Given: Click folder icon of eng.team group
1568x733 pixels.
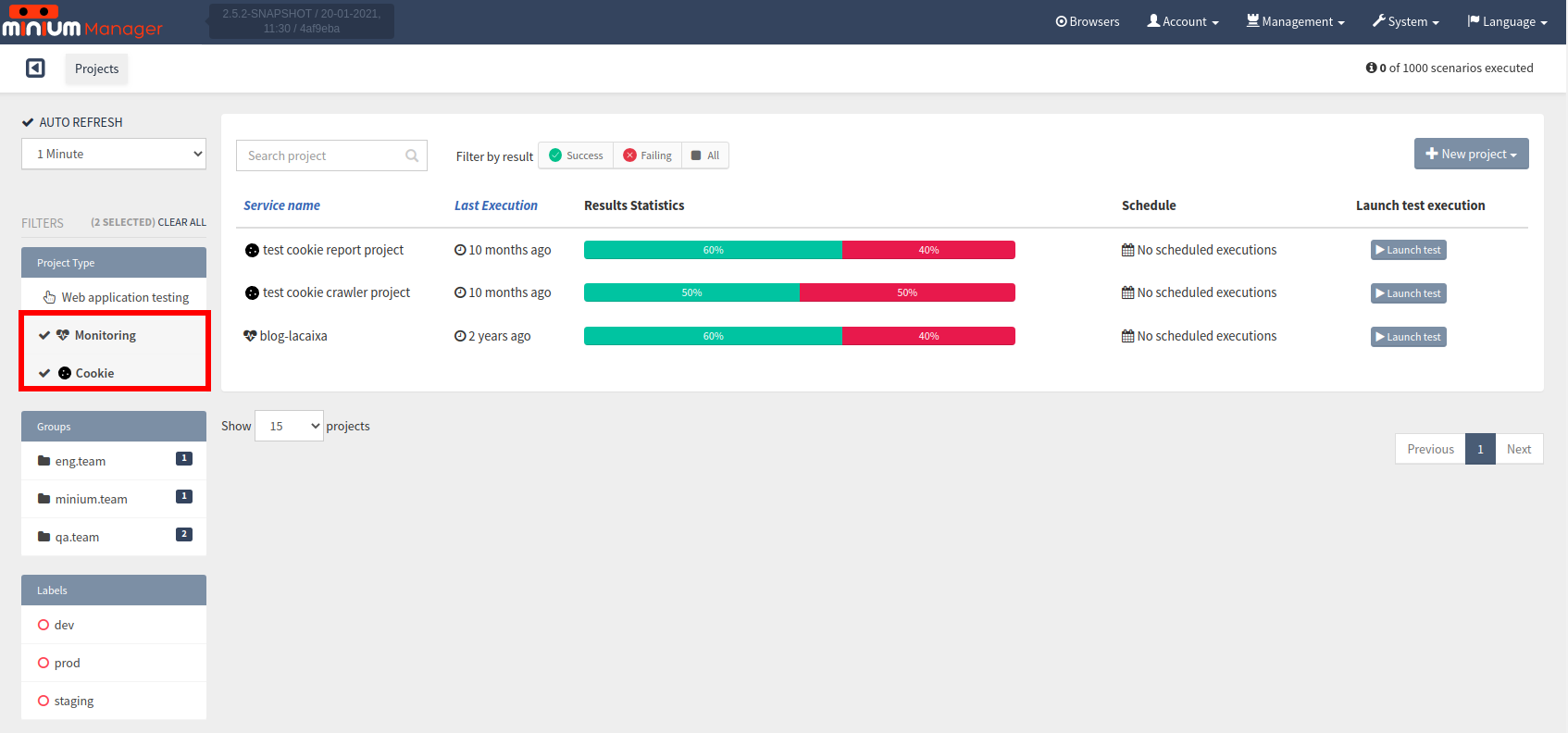Looking at the screenshot, I should pyautogui.click(x=44, y=461).
